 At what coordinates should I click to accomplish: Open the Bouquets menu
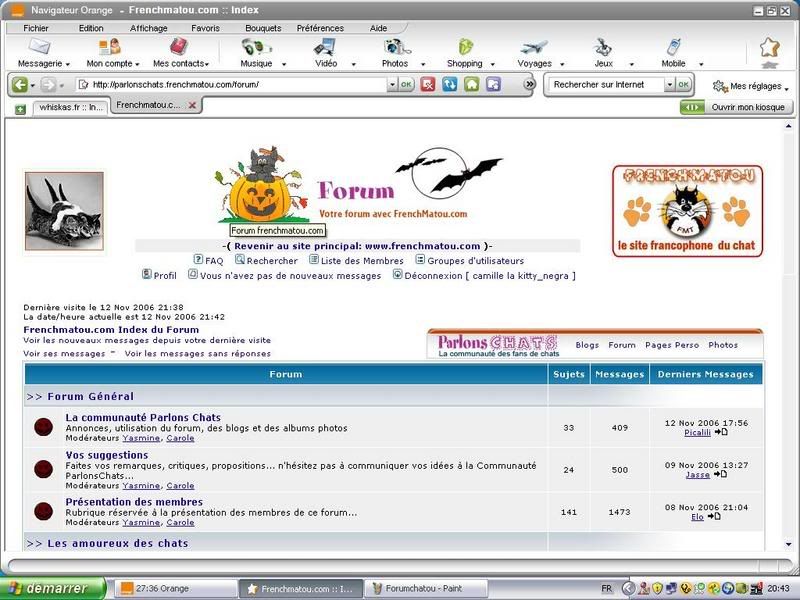tap(263, 28)
